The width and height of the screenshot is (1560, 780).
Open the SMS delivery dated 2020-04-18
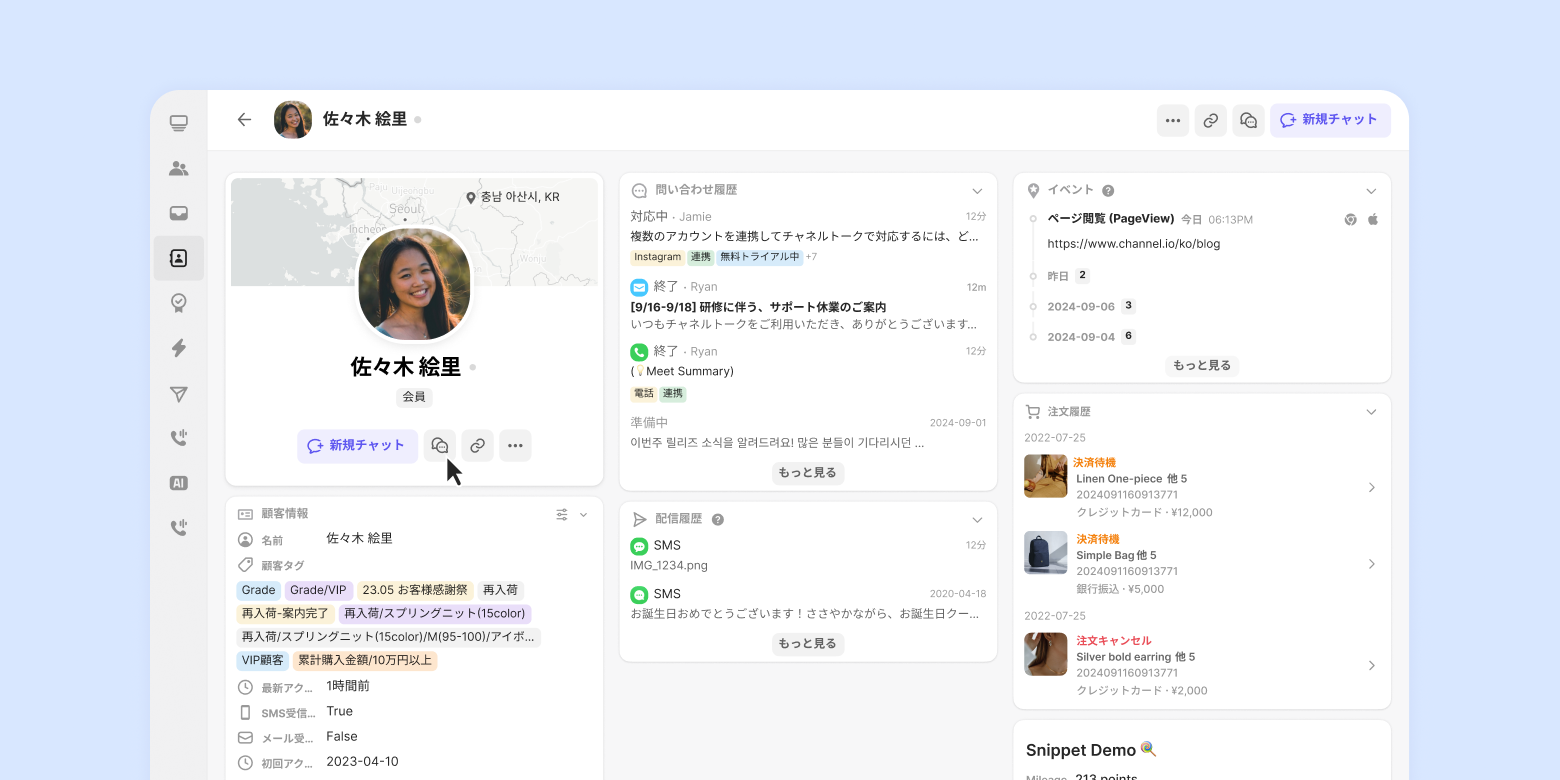coord(808,603)
